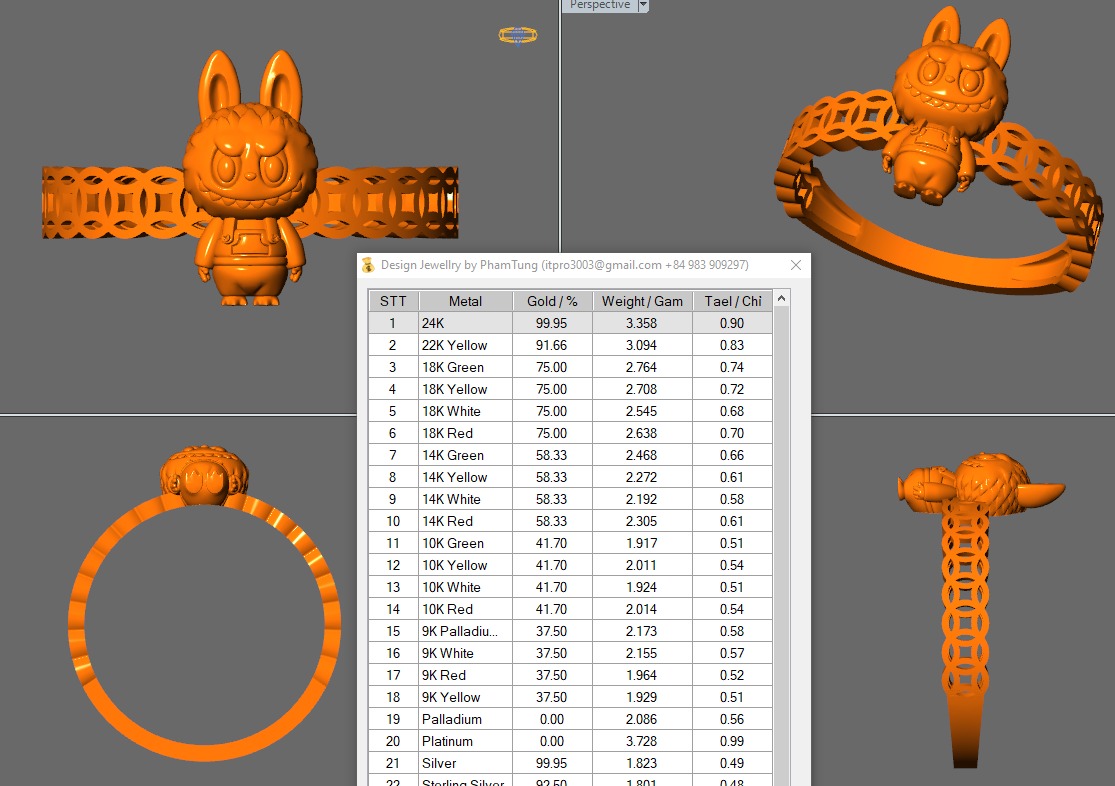The width and height of the screenshot is (1115, 786).
Task: Select the 10K Yellow row
Action: point(570,565)
